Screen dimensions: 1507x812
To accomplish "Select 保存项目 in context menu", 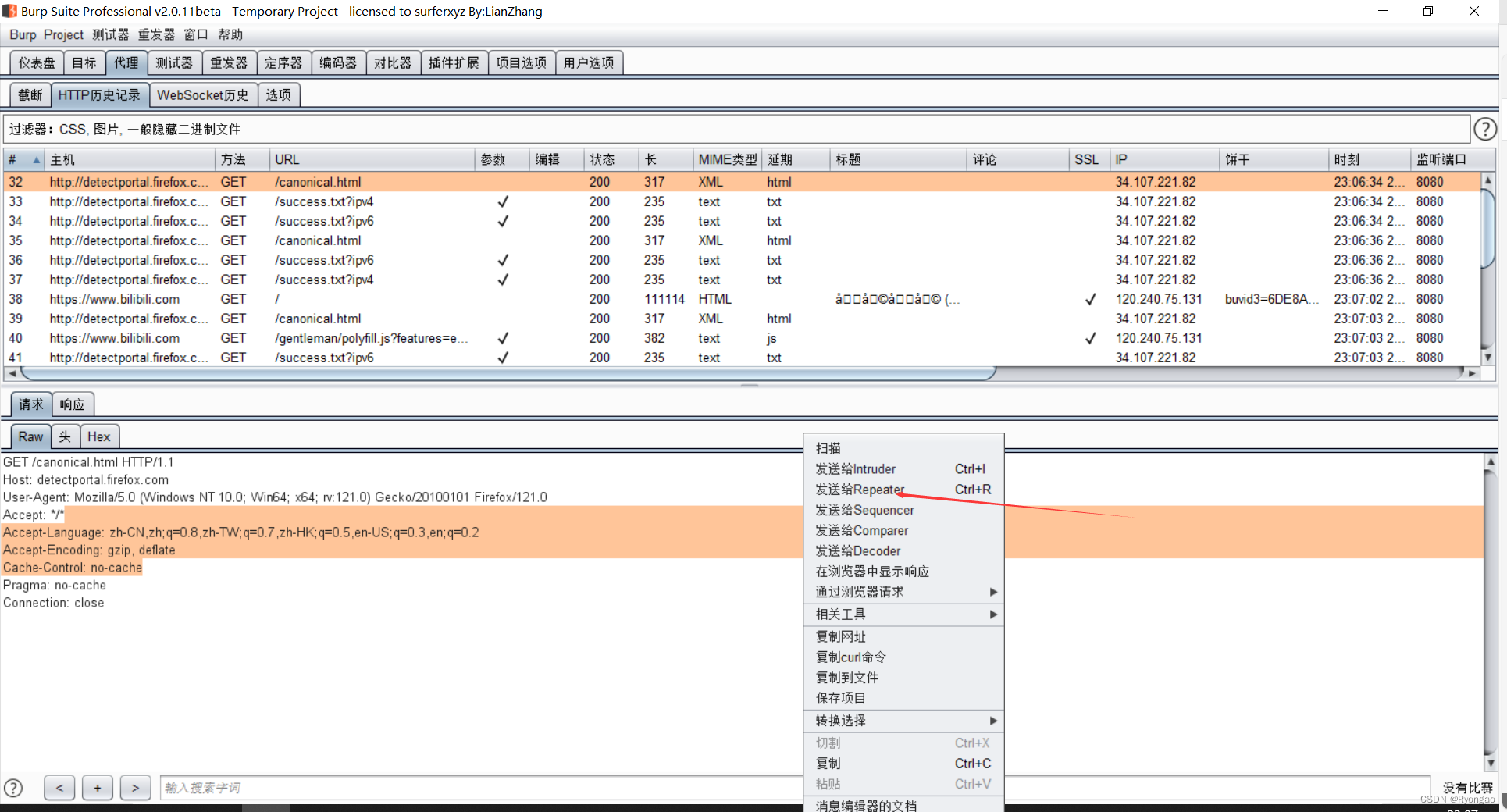I will tap(903, 698).
